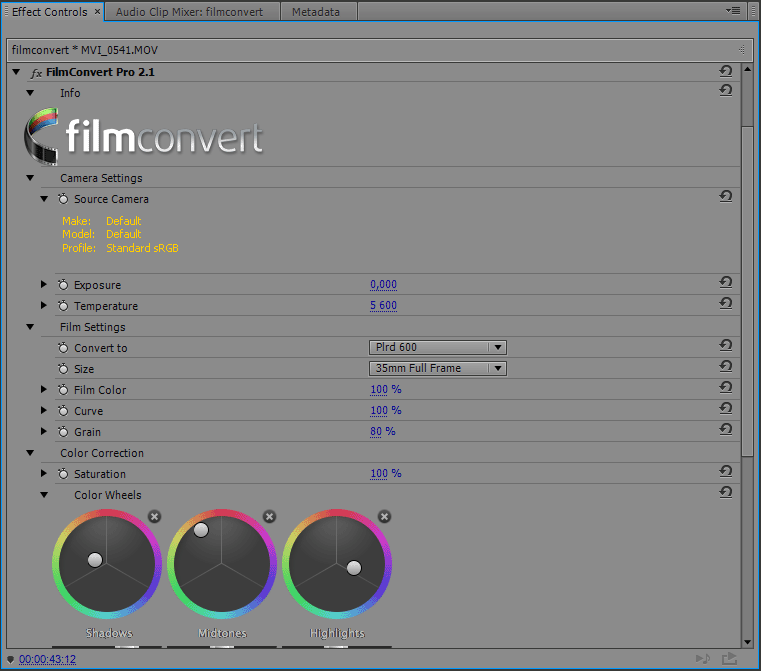Viewport: 761px width, 671px height.
Task: Collapse the Source Camera details
Action: 44,199
